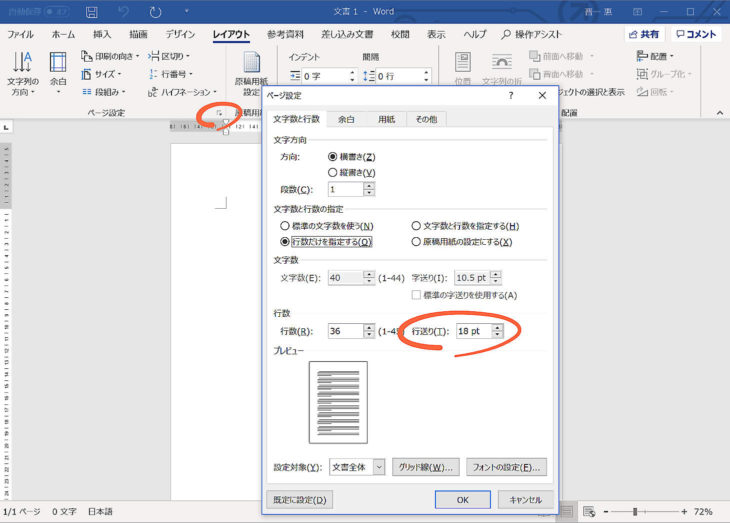Click the undo arrow icon
730x523 pixels.
123,13
